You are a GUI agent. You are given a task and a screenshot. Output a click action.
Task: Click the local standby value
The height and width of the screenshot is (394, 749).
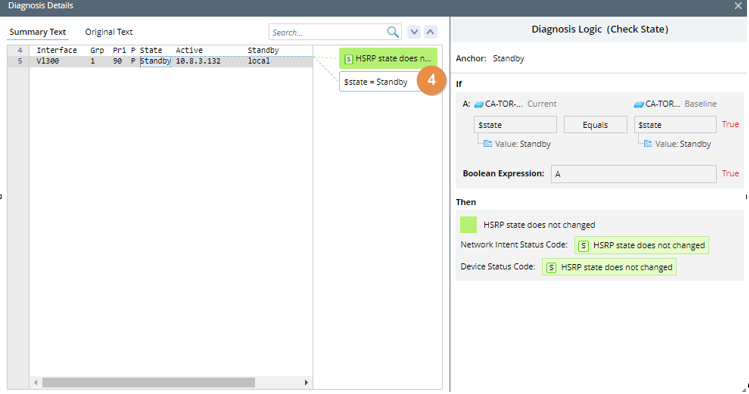(x=258, y=61)
